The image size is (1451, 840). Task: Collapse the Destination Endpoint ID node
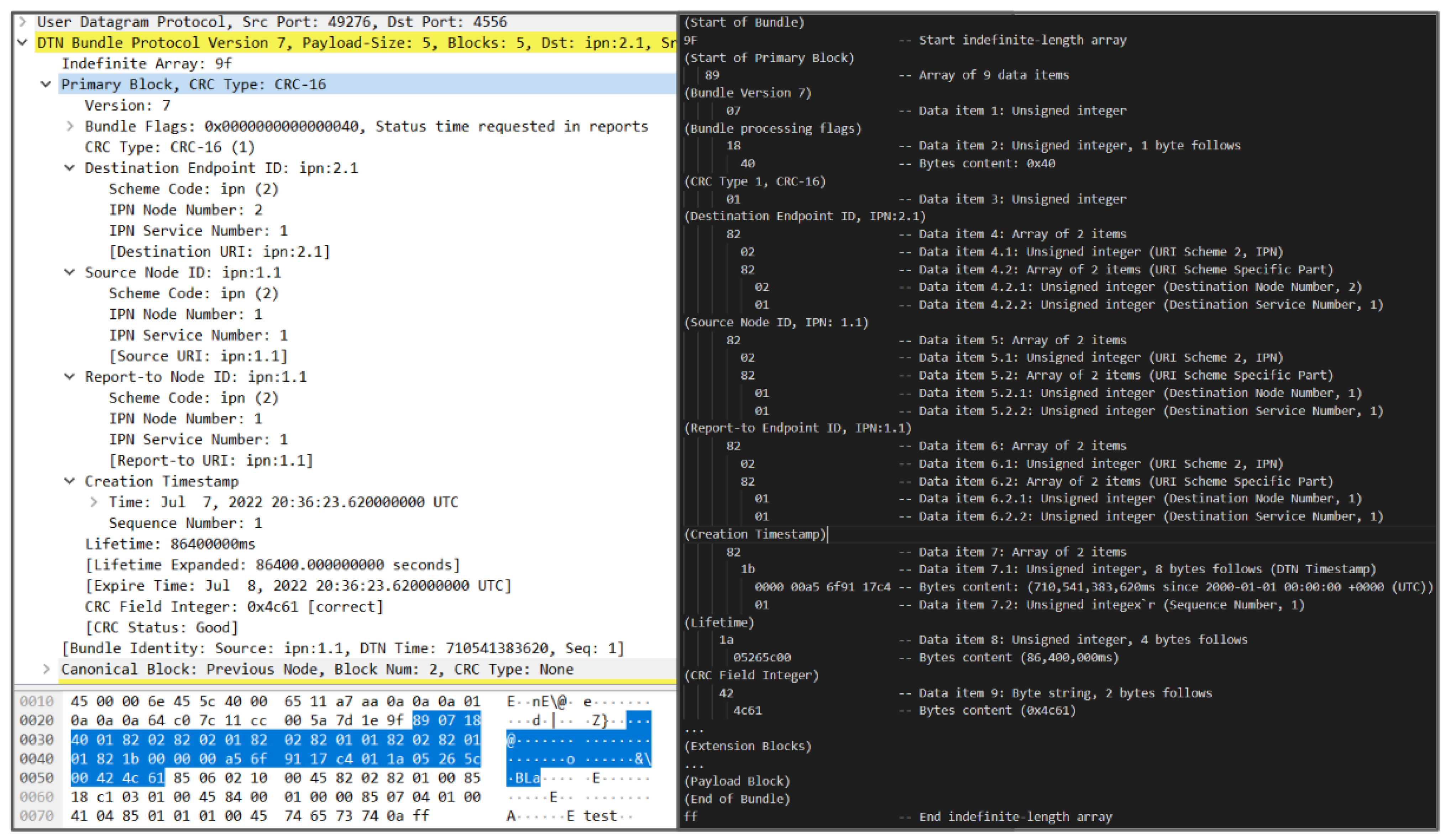coord(70,168)
